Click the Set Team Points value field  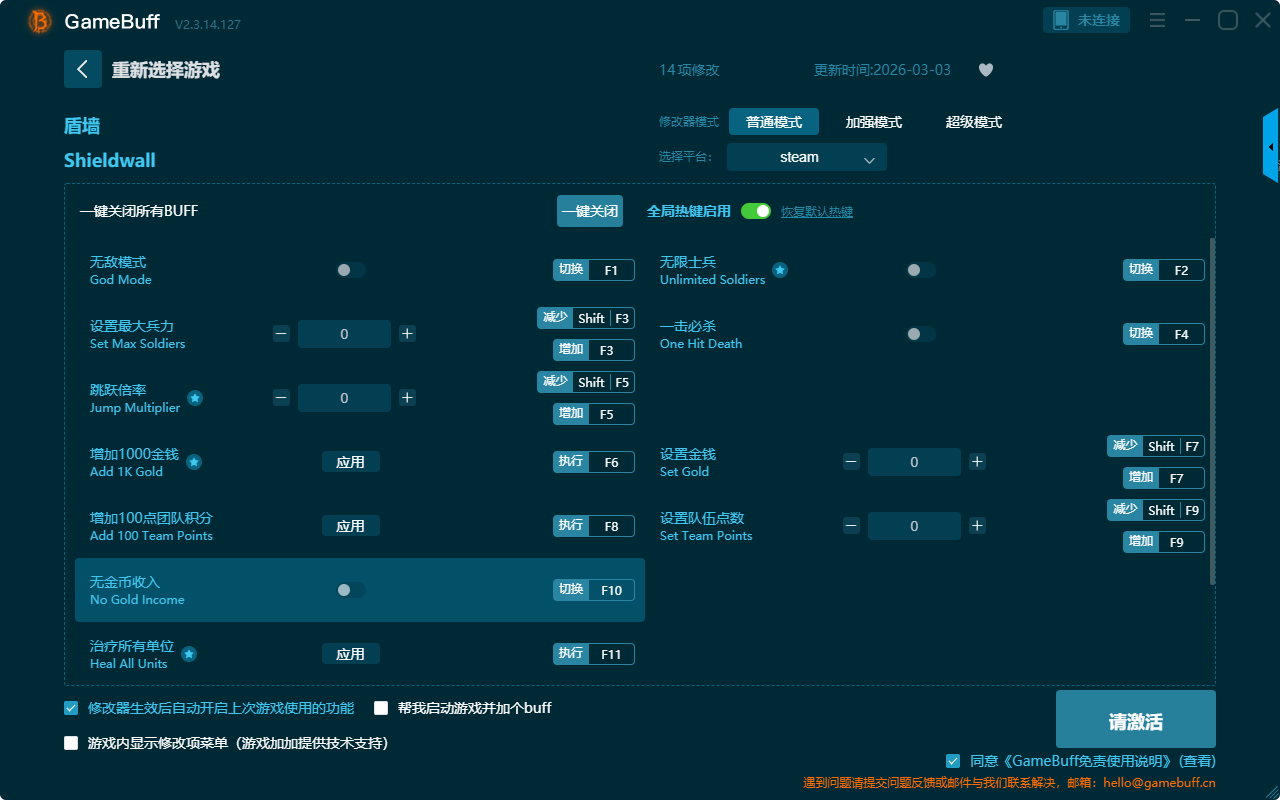click(x=914, y=526)
